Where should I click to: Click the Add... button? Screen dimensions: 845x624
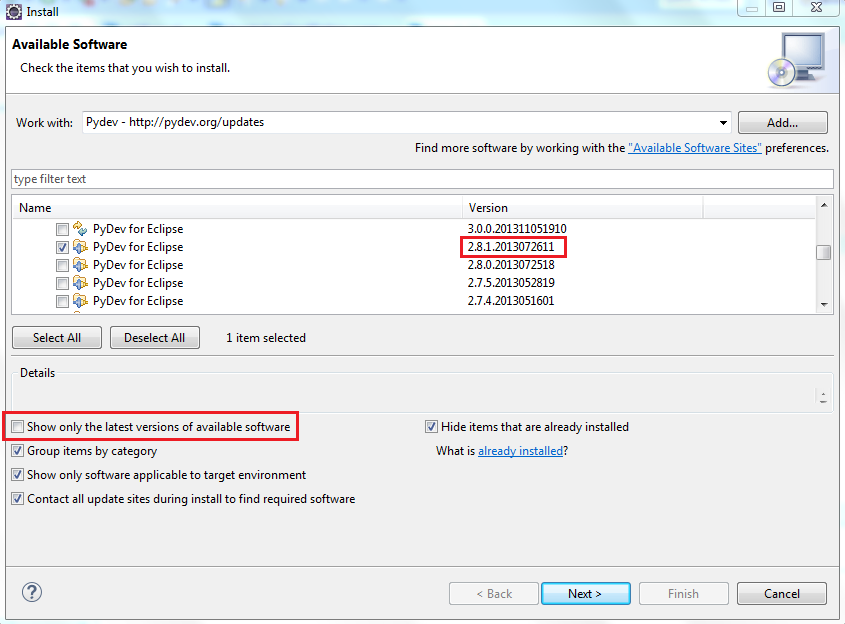[x=782, y=122]
